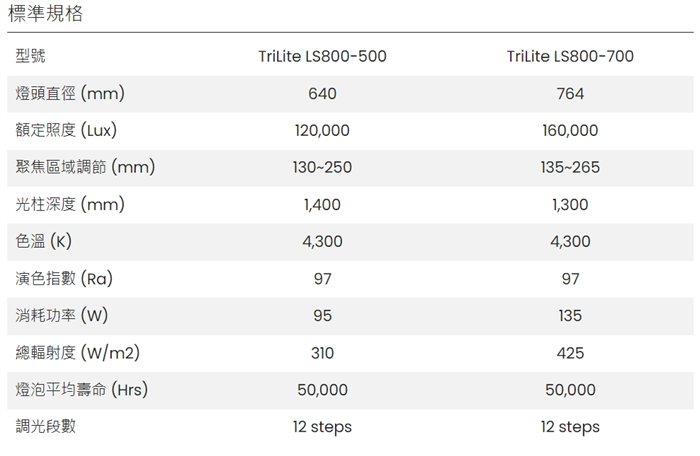Select the 型號 row label
Image resolution: width=700 pixels, height=456 pixels.
pyautogui.click(x=30, y=56)
